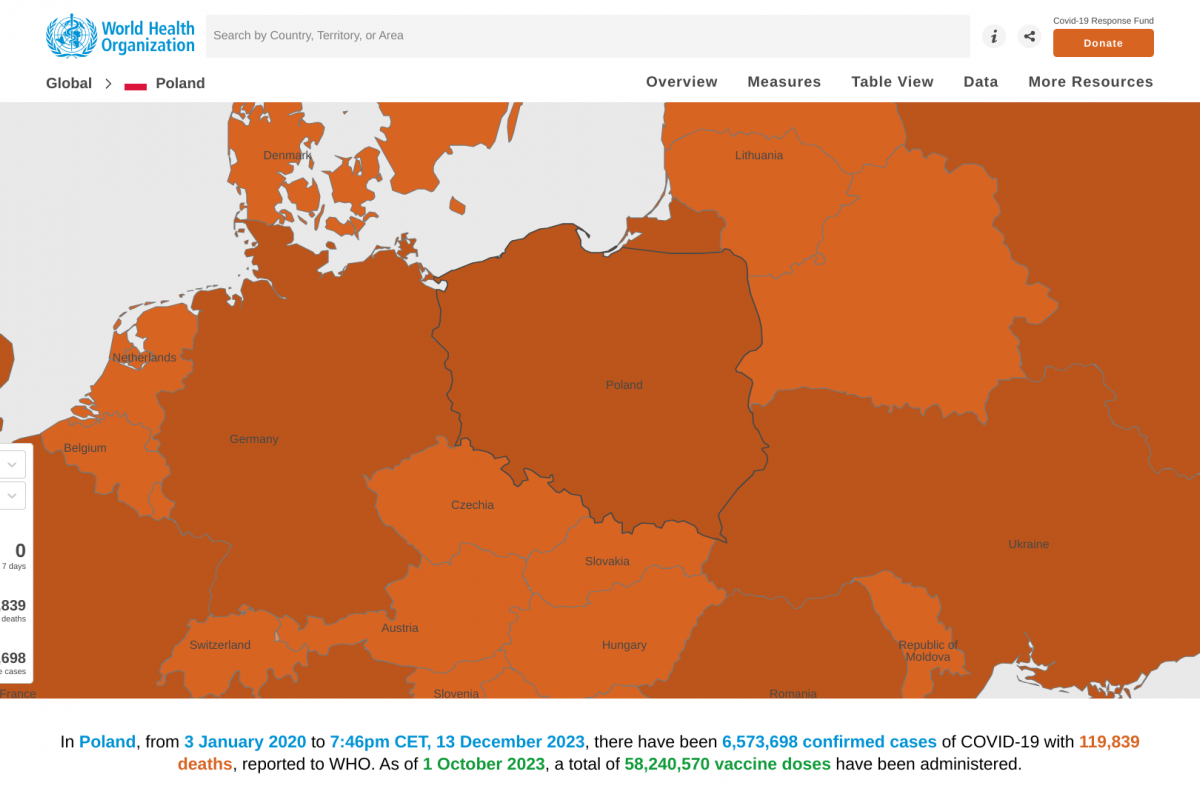This screenshot has height=800, width=1200.
Task: Open the information icon in header
Action: (x=993, y=37)
